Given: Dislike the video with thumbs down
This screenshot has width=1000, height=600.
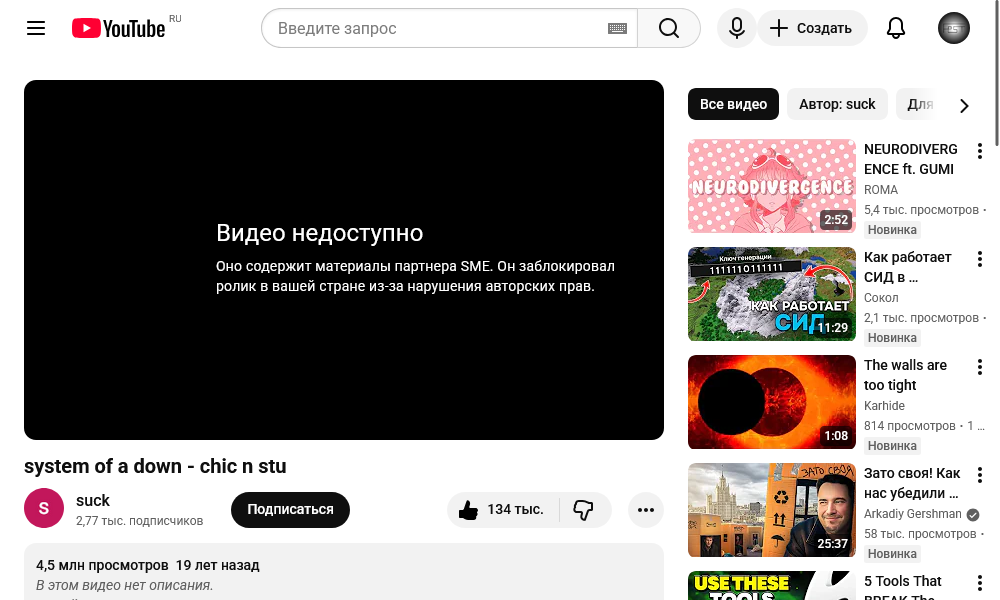Looking at the screenshot, I should point(584,510).
